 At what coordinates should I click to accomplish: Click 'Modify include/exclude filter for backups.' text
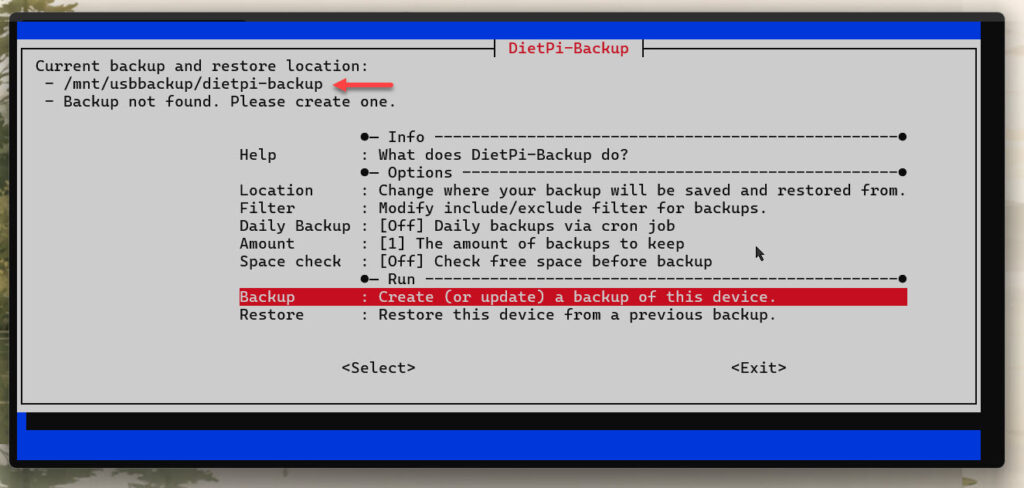coord(573,208)
